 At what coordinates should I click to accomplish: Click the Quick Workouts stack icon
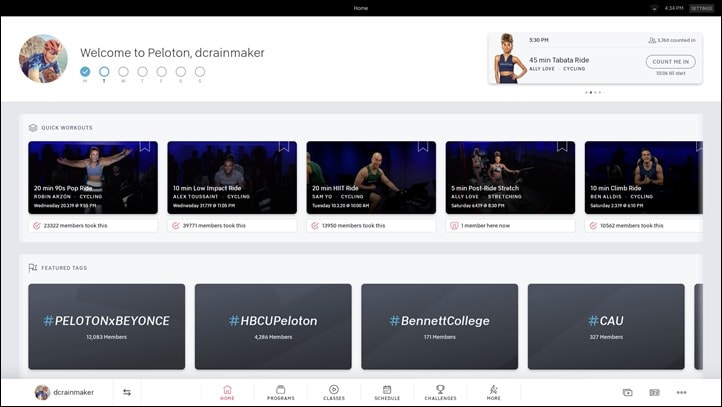(x=33, y=128)
